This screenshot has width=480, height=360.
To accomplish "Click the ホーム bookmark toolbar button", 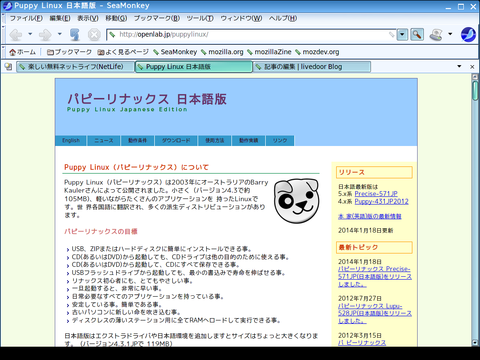I will 23,52.
